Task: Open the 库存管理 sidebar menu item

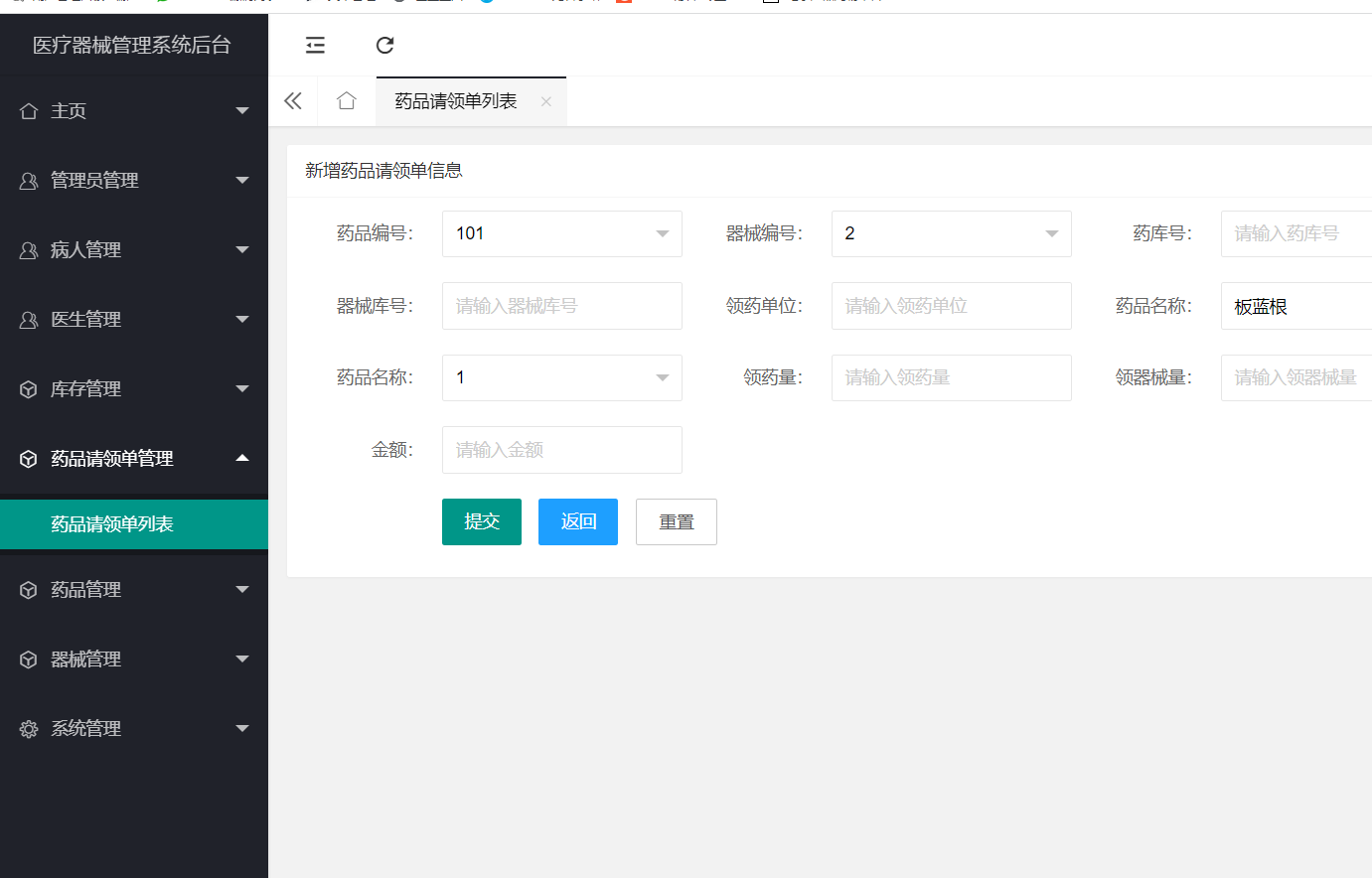Action: [134, 389]
